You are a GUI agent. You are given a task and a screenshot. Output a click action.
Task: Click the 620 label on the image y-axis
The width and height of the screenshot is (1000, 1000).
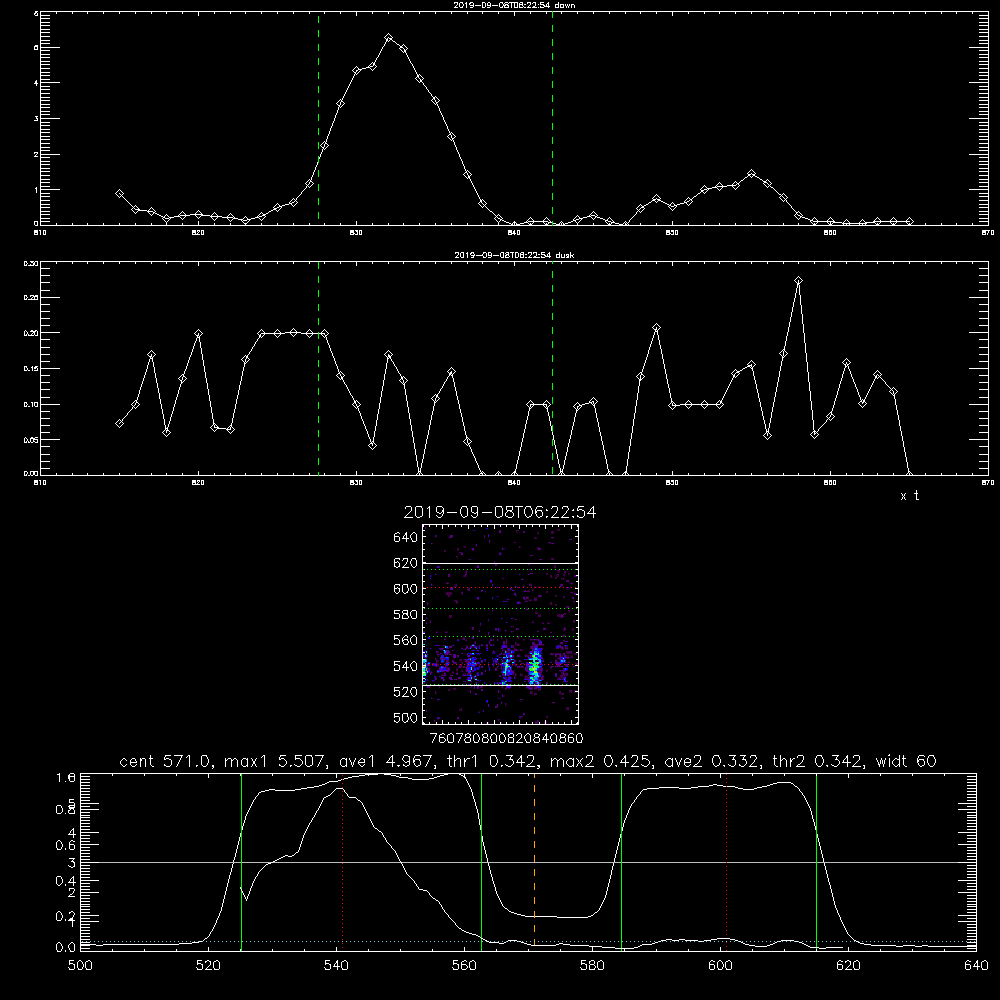pyautogui.click(x=406, y=563)
